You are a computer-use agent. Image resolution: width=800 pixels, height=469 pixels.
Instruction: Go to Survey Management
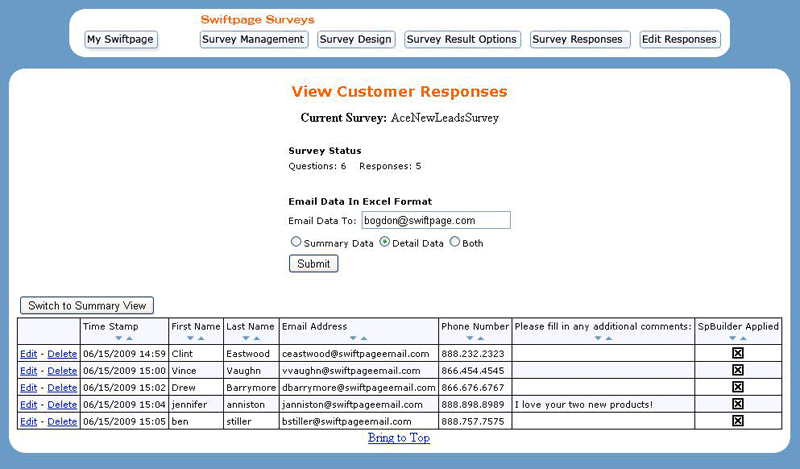click(254, 39)
